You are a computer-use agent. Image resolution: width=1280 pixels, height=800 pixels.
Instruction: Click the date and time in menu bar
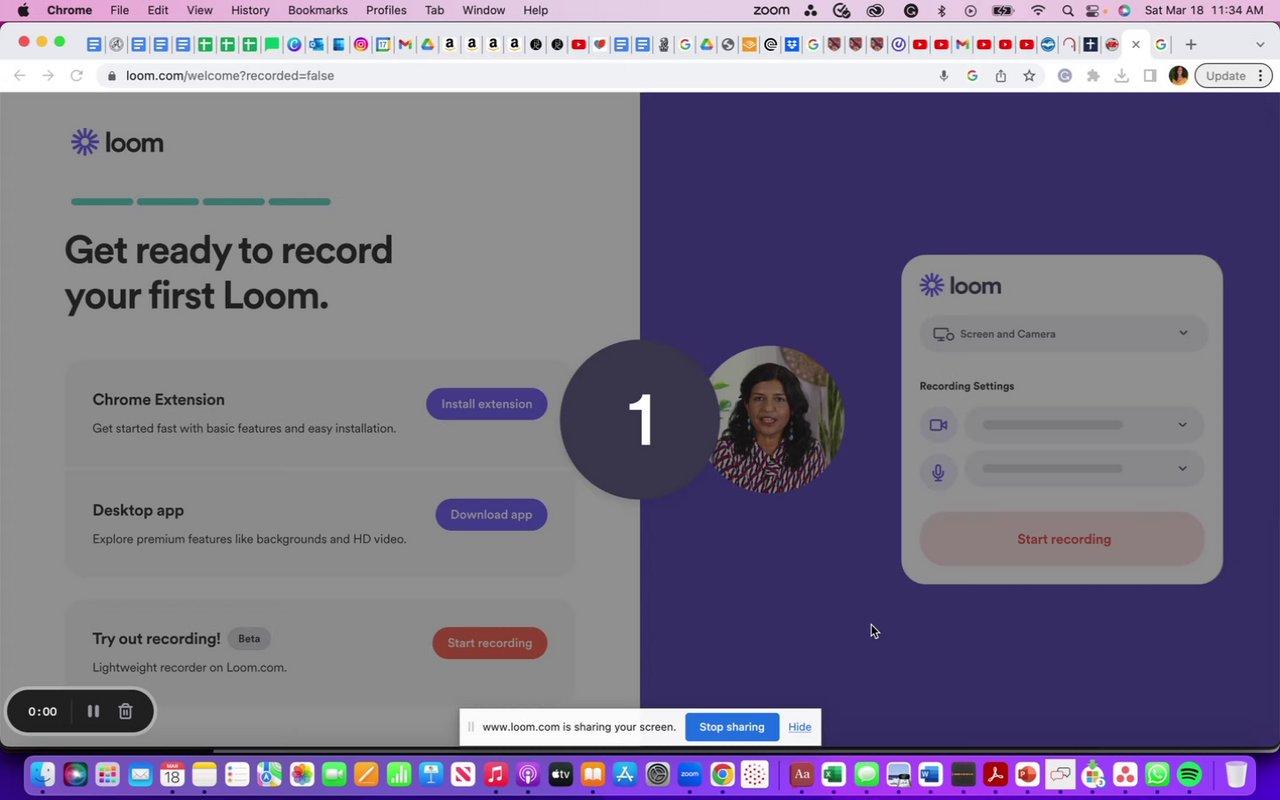1204,10
